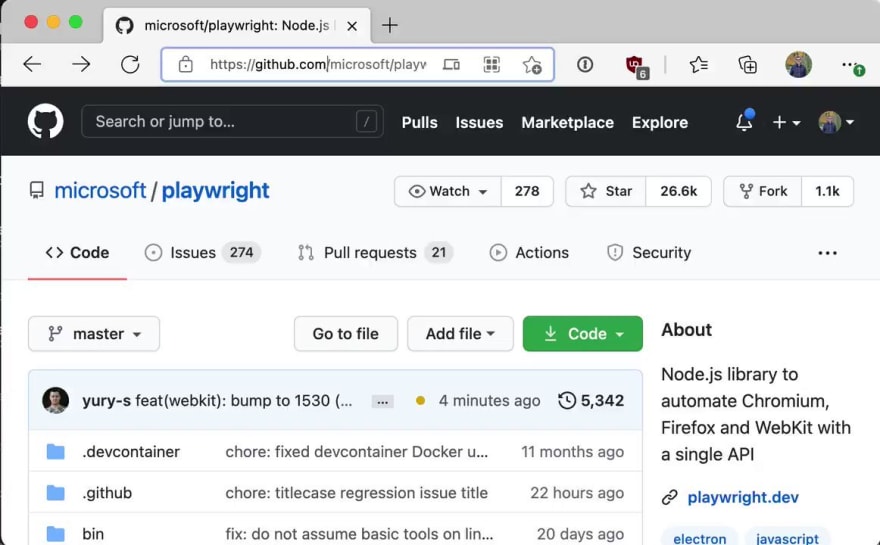
Task: Open the feat(webkit): bump to 1530 commit
Action: point(244,401)
